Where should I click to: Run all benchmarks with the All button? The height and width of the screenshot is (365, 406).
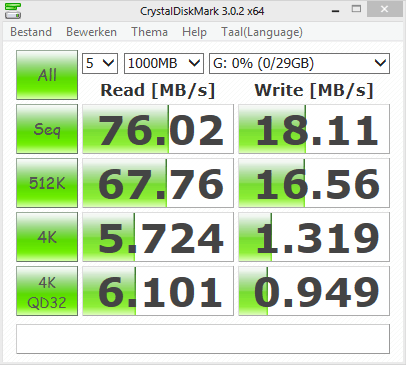[47, 75]
